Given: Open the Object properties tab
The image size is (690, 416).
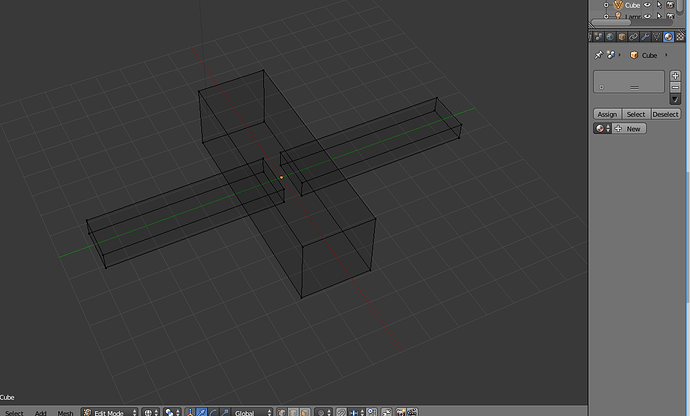Looking at the screenshot, I should [622, 37].
